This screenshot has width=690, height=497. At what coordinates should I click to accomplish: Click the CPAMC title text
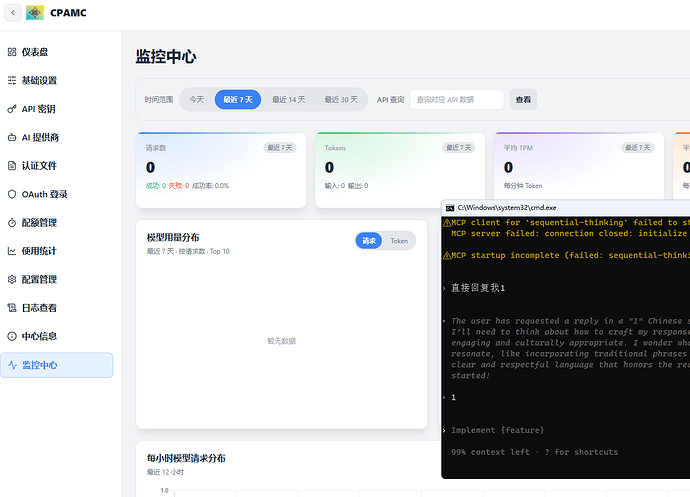pos(68,13)
